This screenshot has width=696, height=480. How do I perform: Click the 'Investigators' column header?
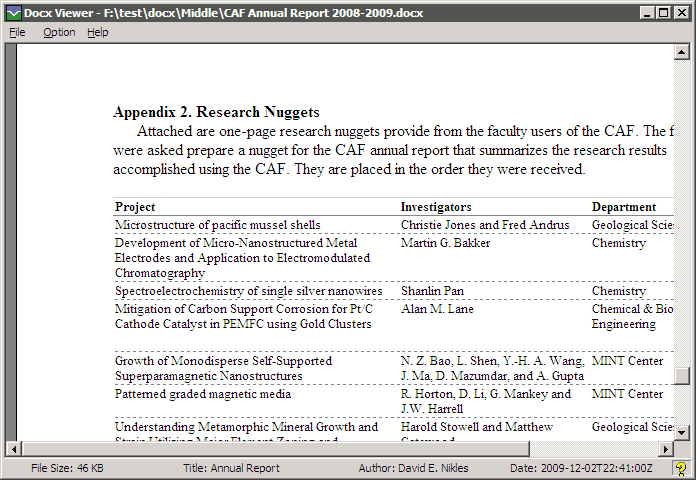pyautogui.click(x=436, y=207)
